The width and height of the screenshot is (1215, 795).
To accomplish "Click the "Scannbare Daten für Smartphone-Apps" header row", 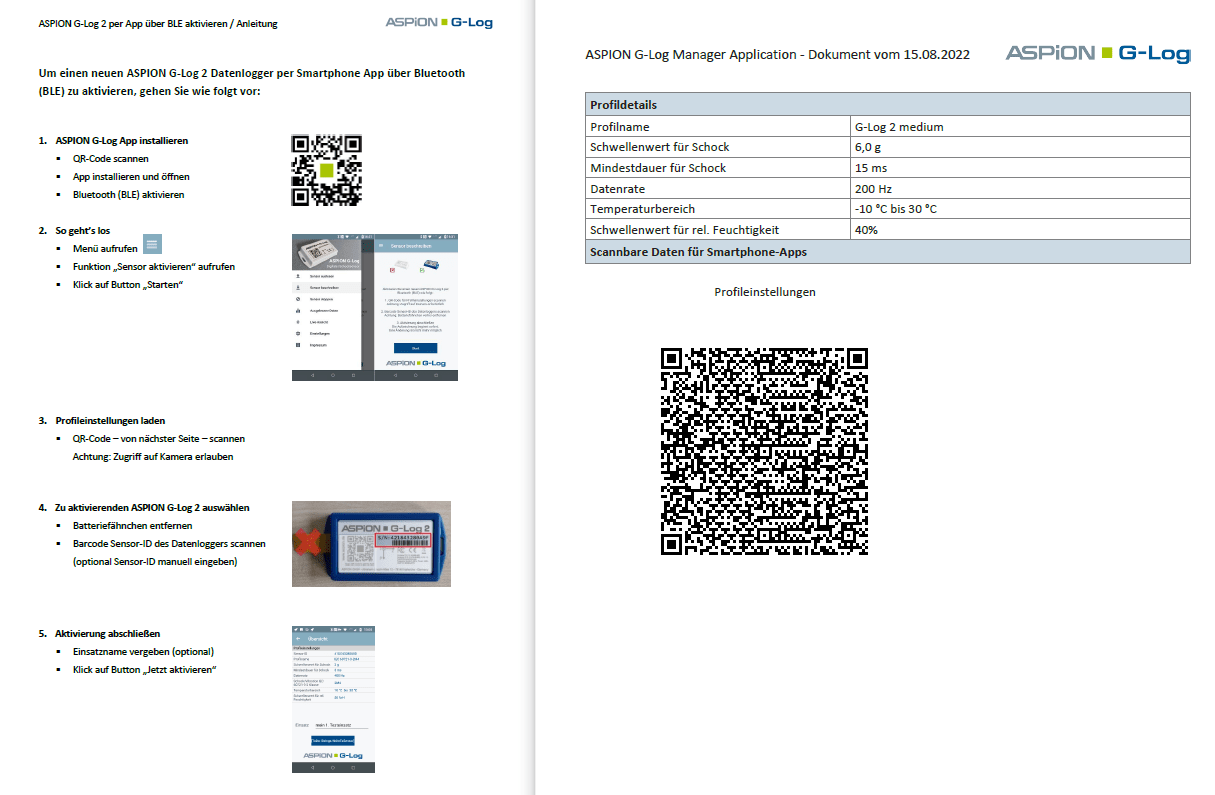I will point(888,252).
